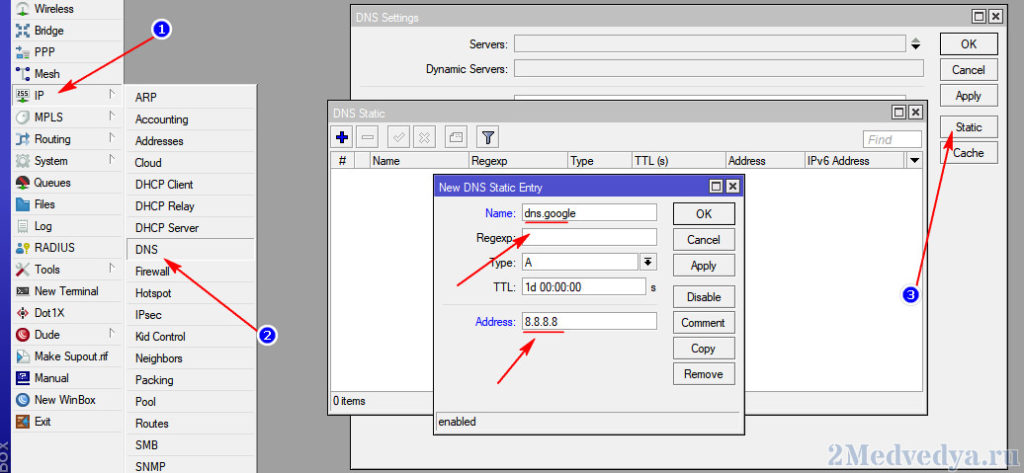Click the Files folder icon in the sidebar
This screenshot has height=473, width=1024.
[23, 204]
